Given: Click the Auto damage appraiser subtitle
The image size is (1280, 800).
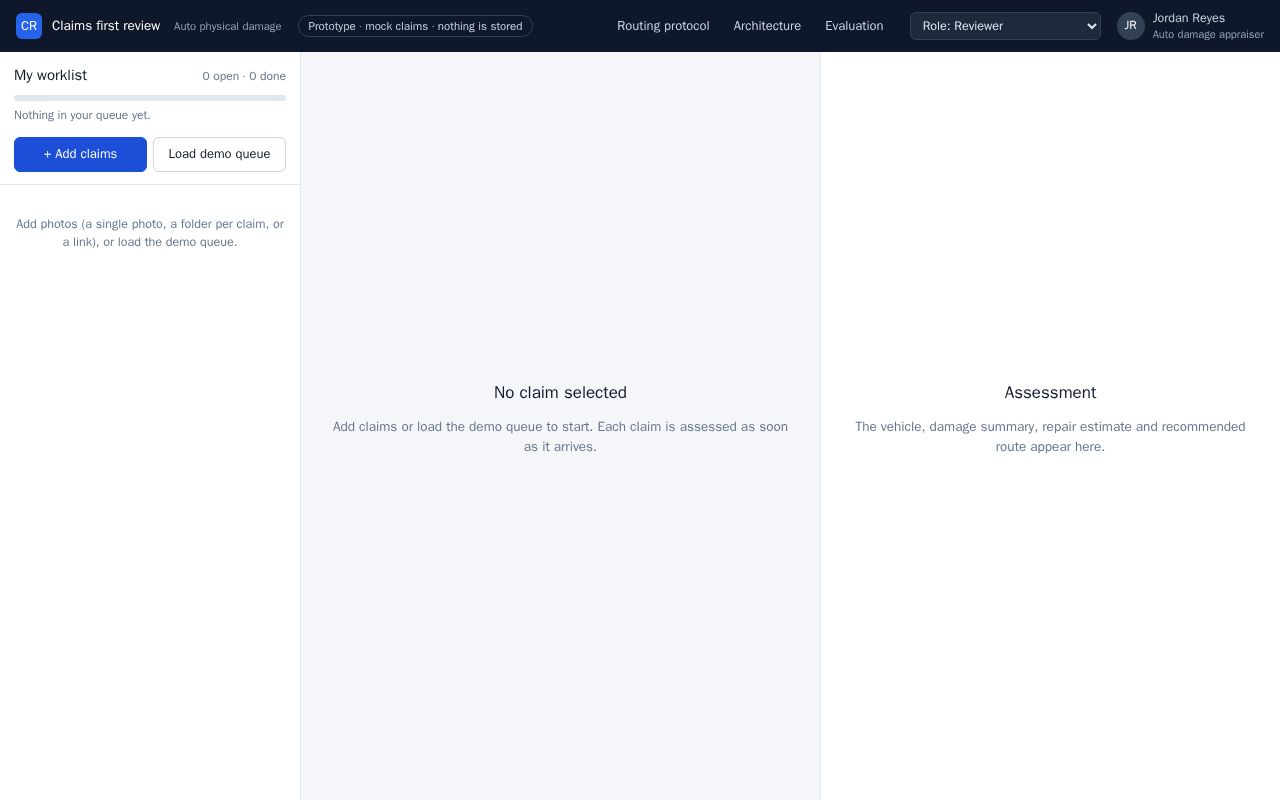Looking at the screenshot, I should click(1208, 34).
